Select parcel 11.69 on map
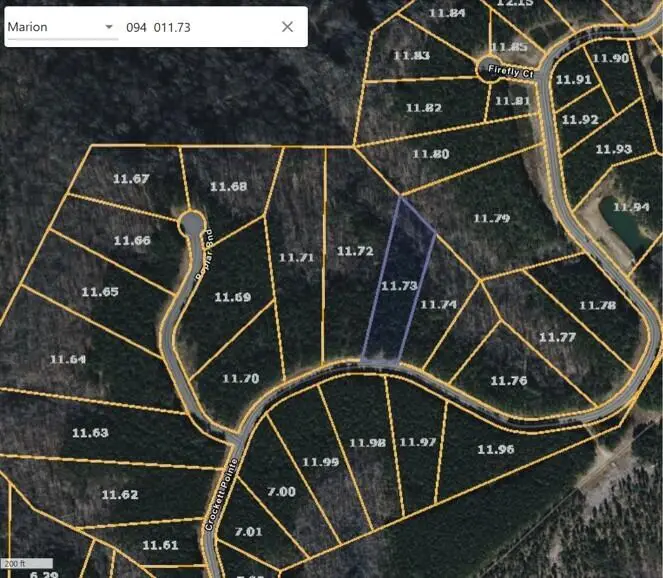663x578 pixels. coord(233,297)
